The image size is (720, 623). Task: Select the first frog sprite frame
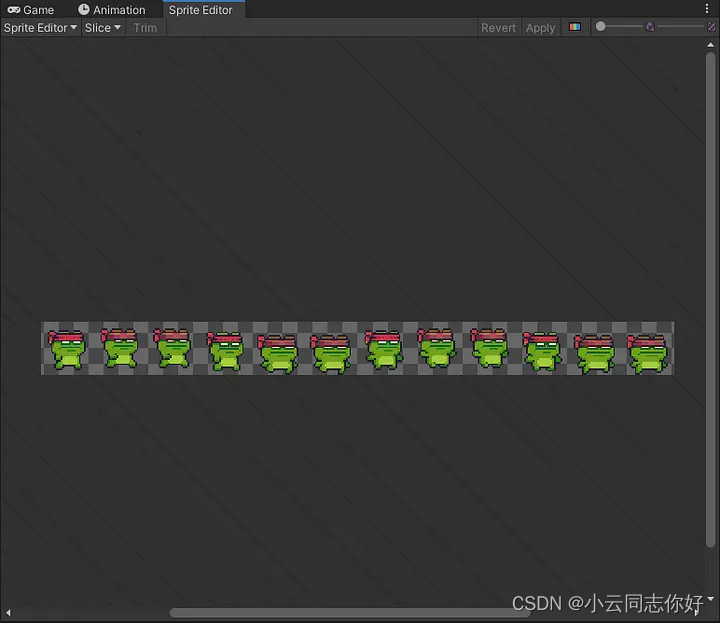click(x=67, y=349)
